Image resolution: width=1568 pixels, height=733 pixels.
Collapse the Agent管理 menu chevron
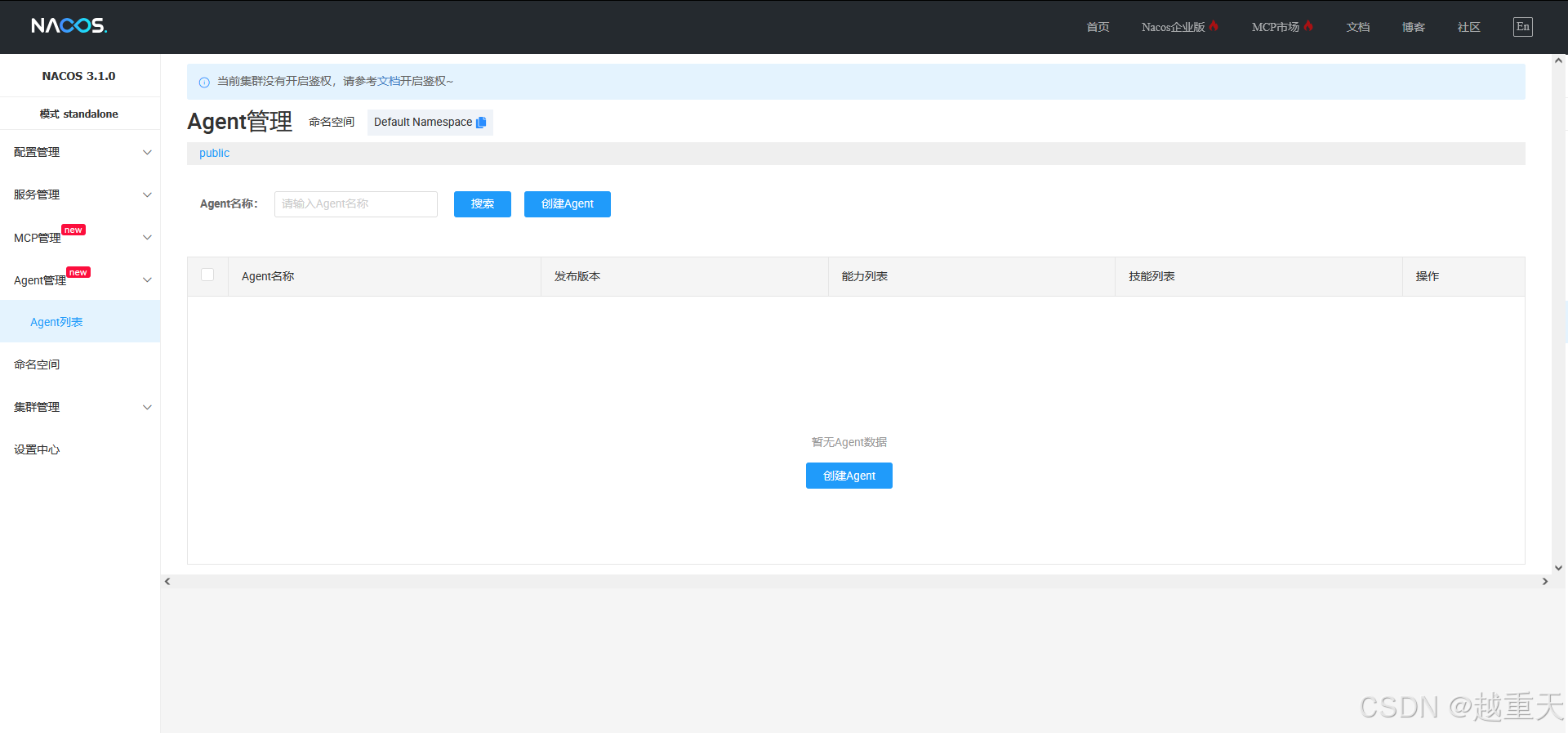point(147,280)
